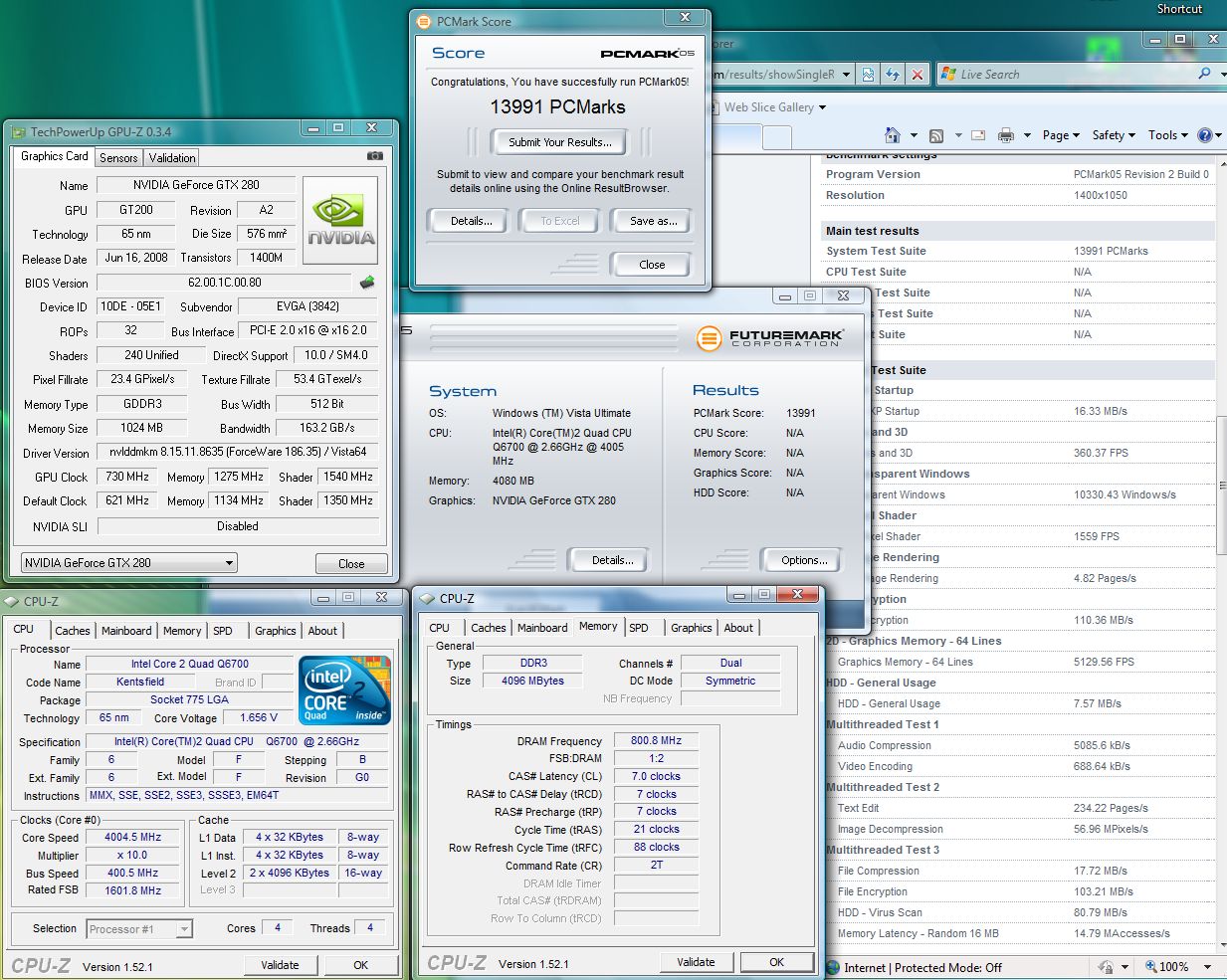Click the PCMark Score window title icon
Screen dimensions: 1227x980
[x=424, y=21]
